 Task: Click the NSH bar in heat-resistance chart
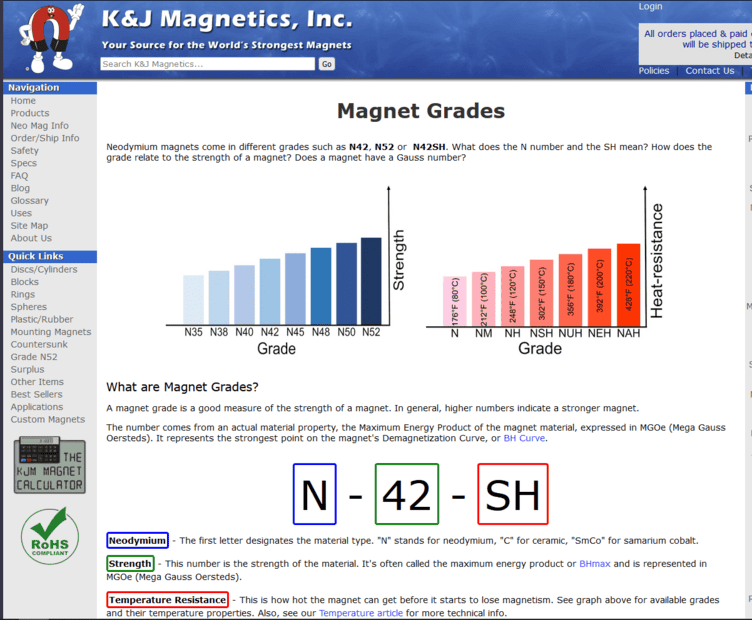[x=541, y=293]
